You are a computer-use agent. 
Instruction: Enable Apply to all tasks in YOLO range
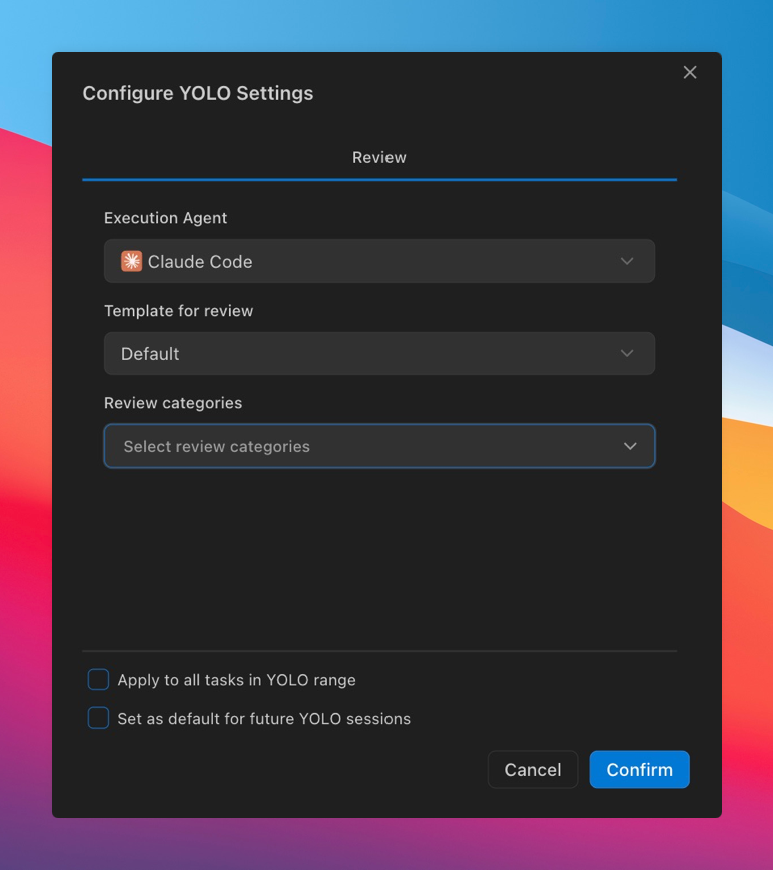(x=97, y=679)
